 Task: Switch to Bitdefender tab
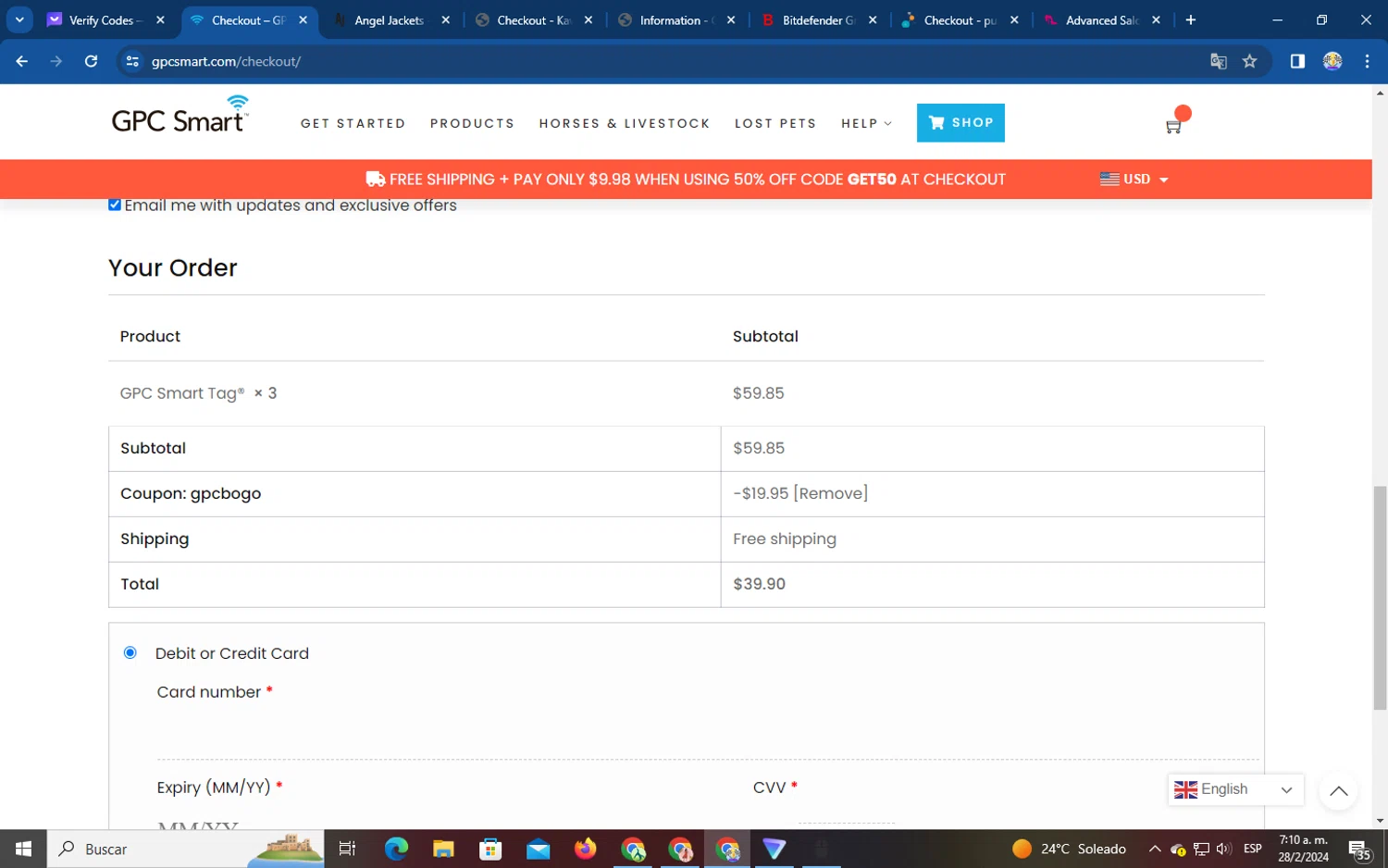click(817, 19)
